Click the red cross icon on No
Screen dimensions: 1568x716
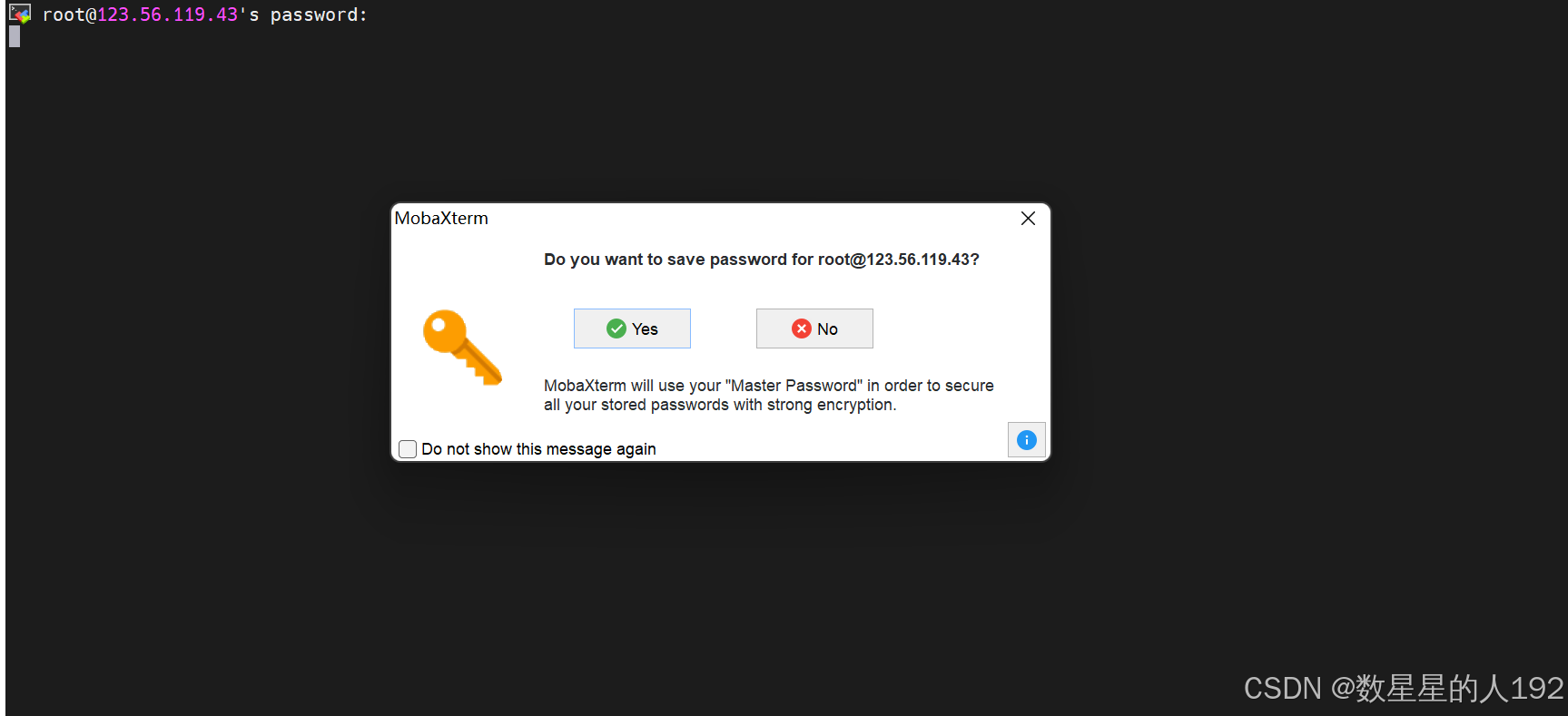pyautogui.click(x=802, y=329)
